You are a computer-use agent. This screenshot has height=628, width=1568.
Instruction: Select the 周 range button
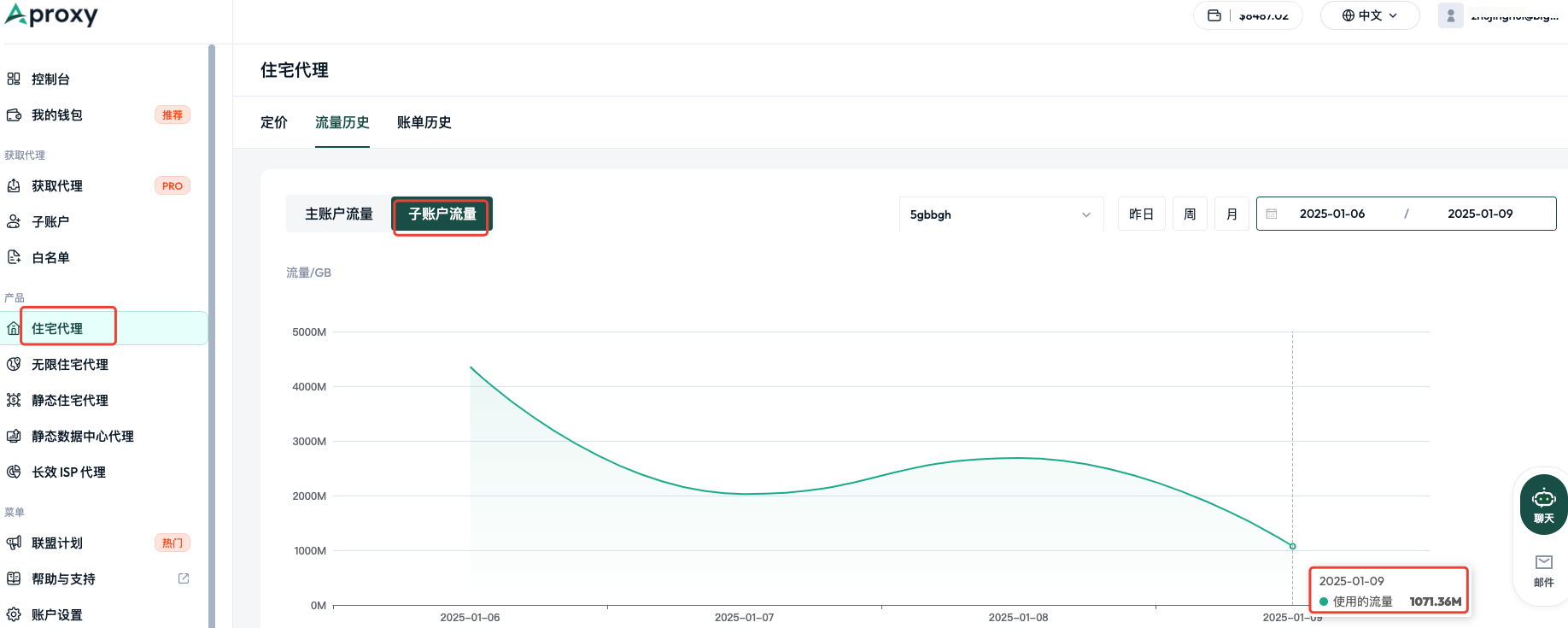click(x=1190, y=214)
